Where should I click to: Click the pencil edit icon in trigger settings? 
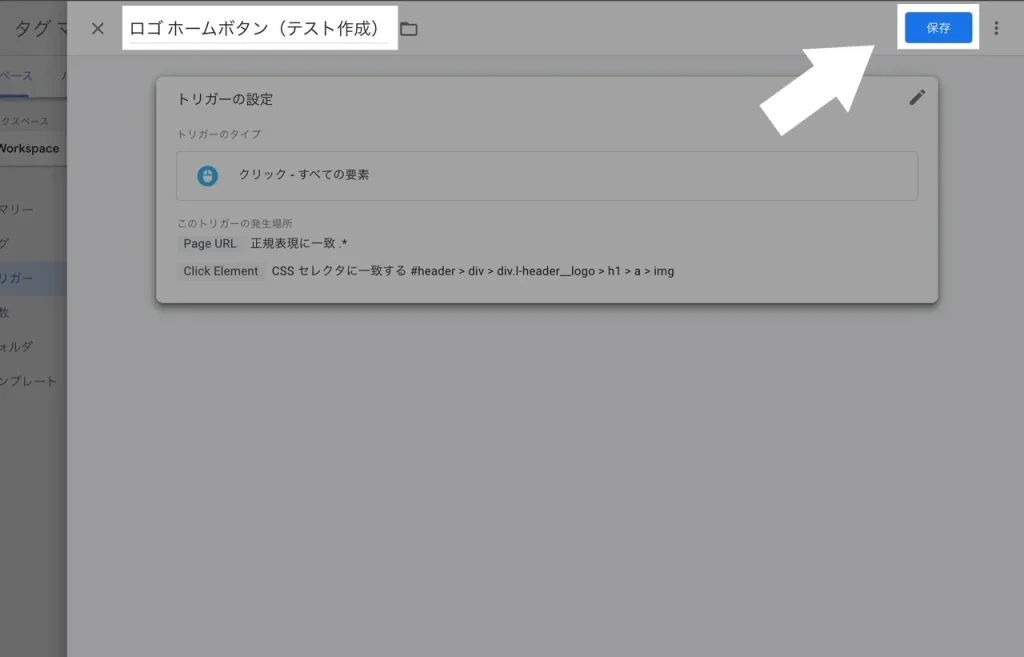pos(917,98)
